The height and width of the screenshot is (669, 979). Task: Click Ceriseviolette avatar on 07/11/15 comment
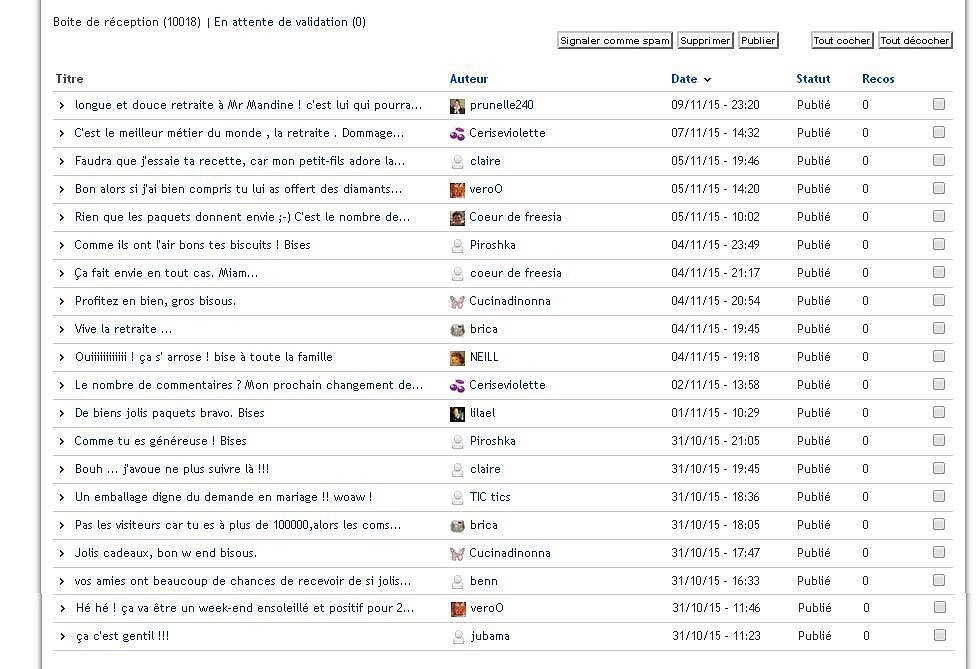[457, 134]
